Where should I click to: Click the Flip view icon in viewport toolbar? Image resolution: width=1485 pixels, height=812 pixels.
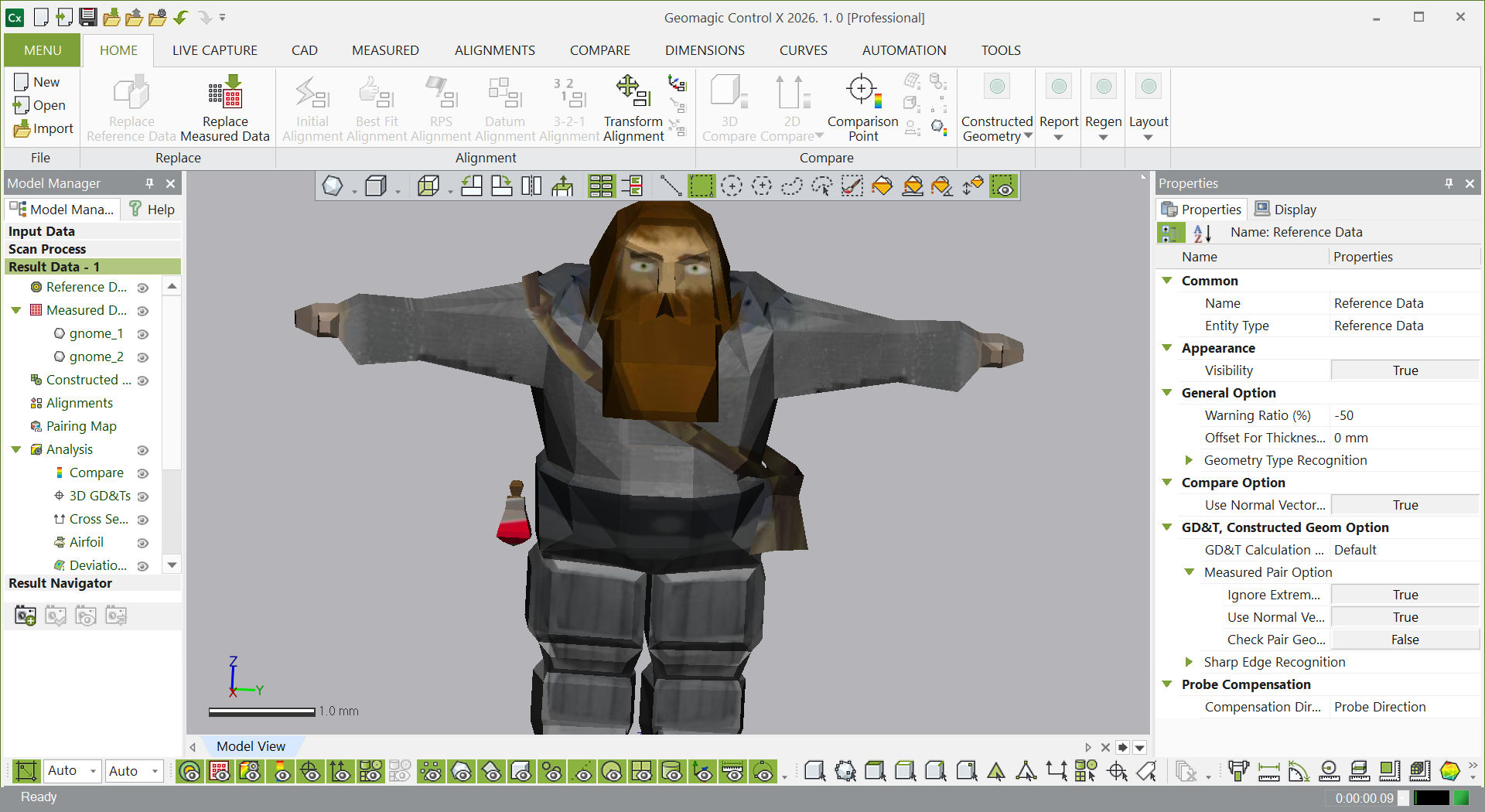(531, 186)
